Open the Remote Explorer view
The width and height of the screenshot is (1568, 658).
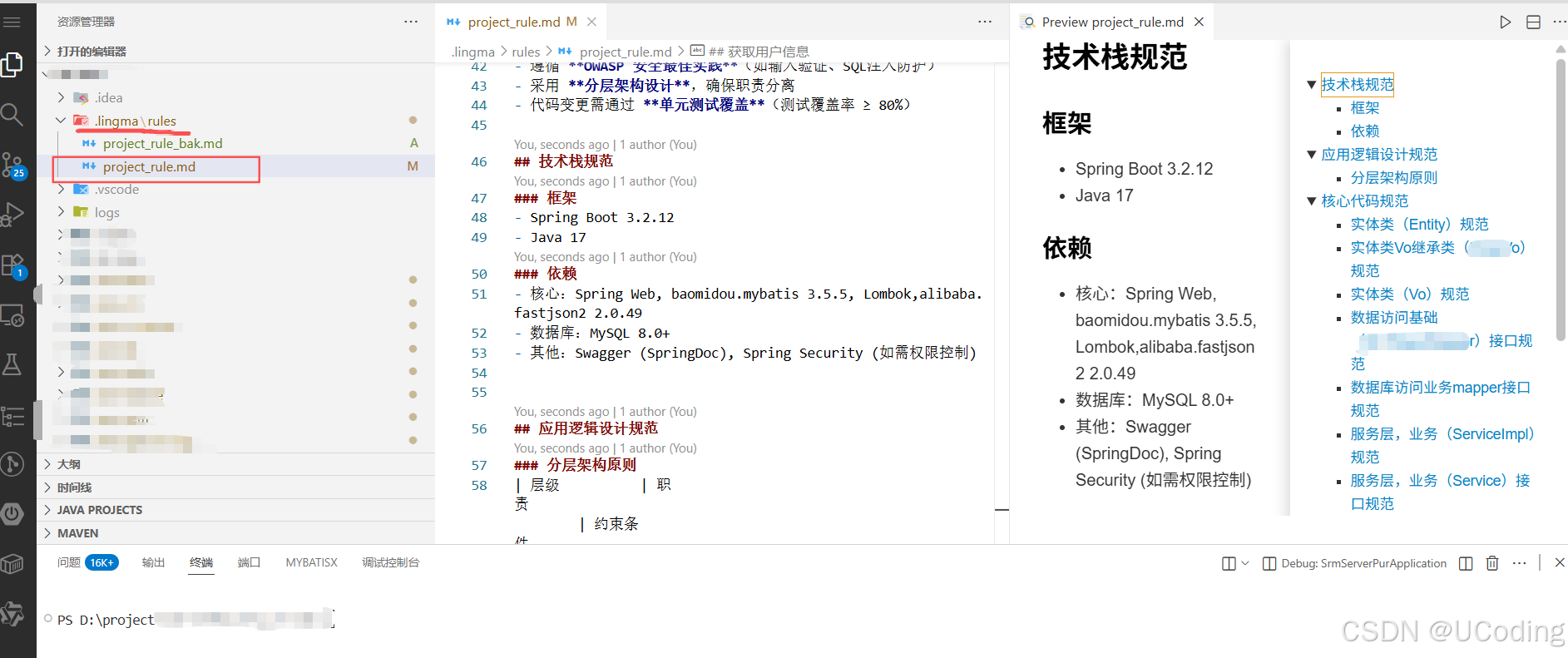pos(12,315)
